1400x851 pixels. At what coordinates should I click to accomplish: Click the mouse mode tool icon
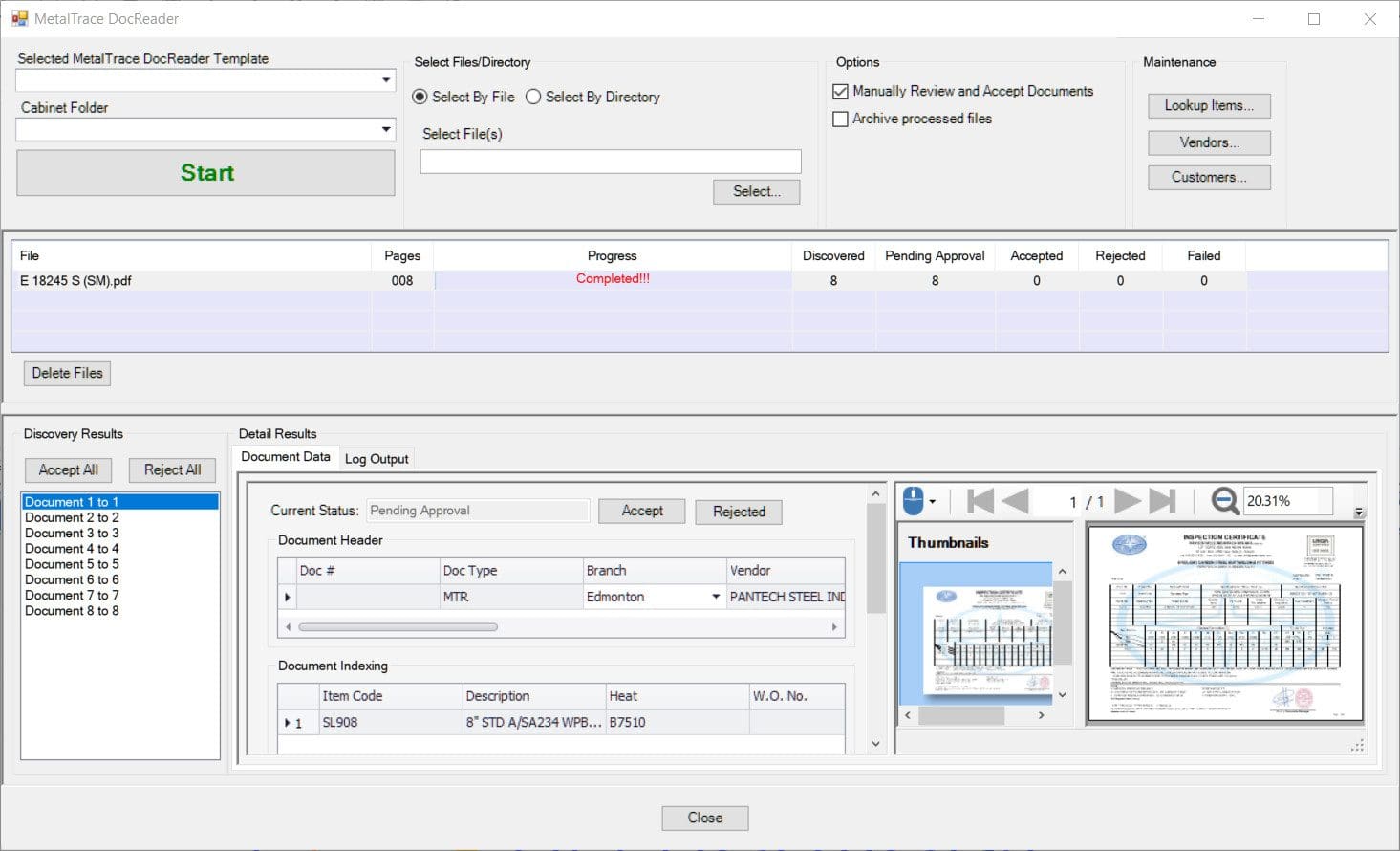click(x=914, y=500)
